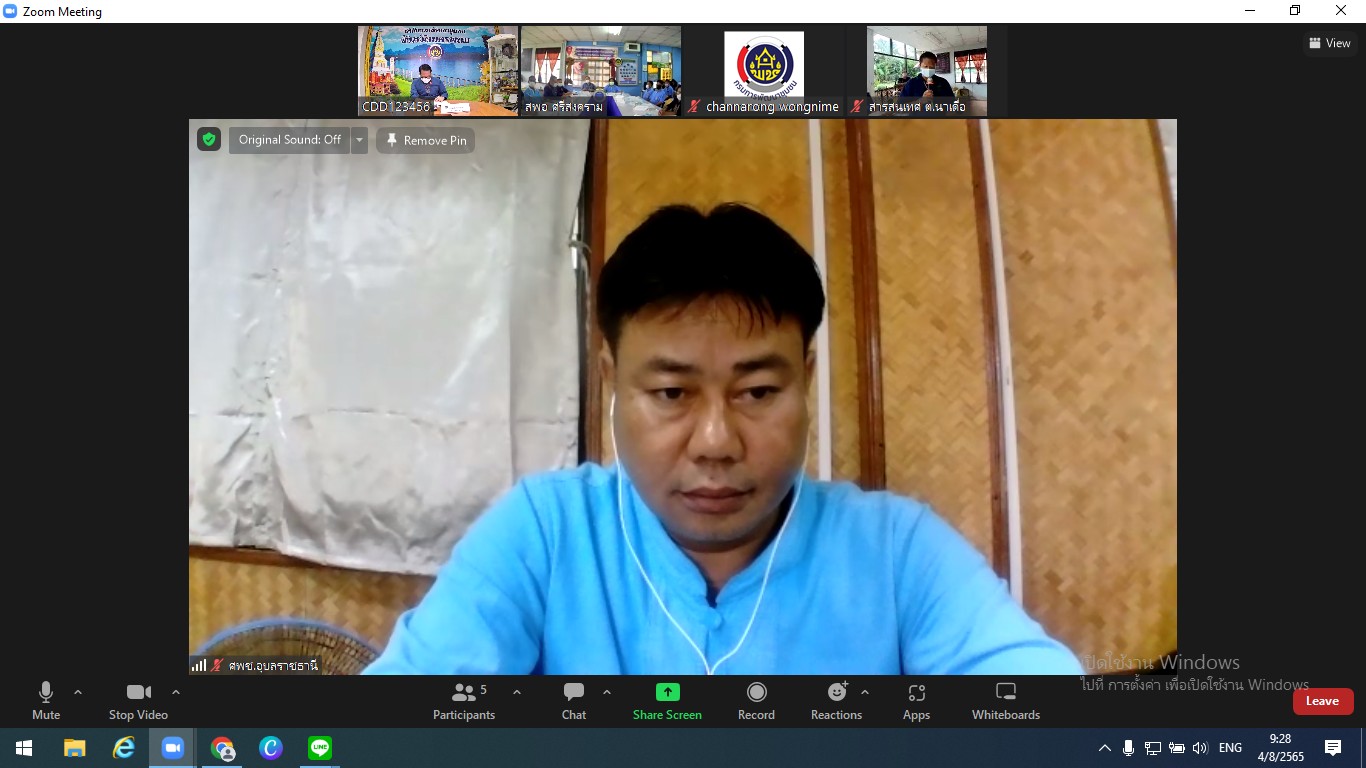Click the system tray volume icon

point(1200,748)
